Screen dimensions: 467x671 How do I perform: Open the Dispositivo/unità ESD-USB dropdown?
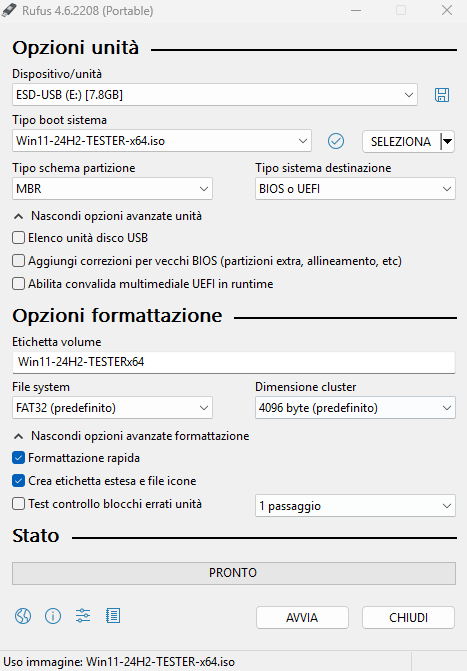coord(214,95)
